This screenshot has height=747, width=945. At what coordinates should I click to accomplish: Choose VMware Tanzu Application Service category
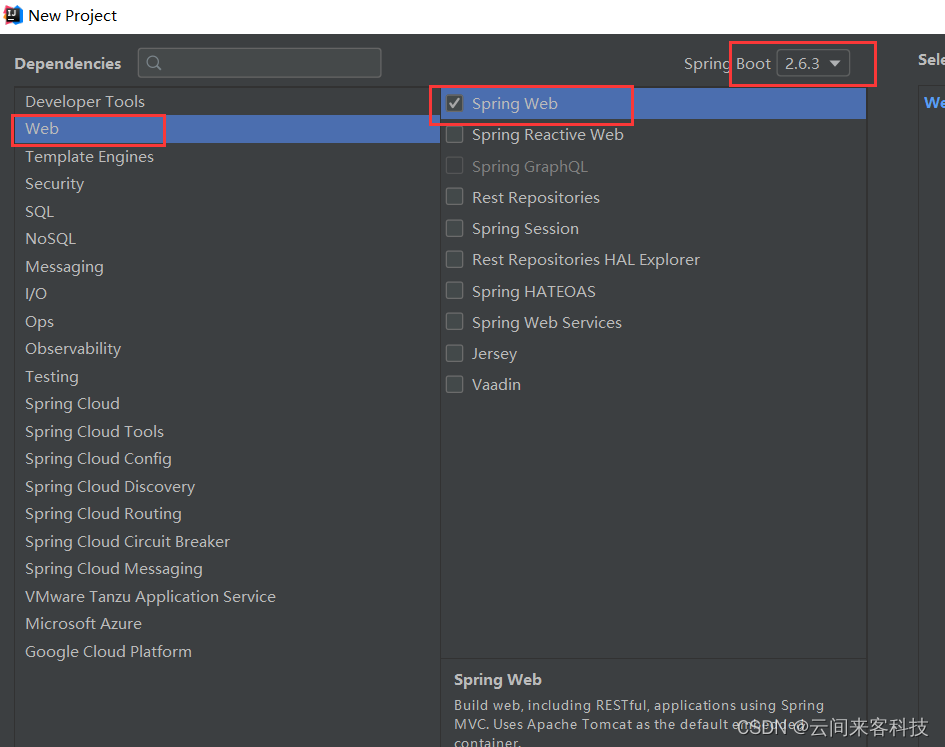(x=227, y=596)
